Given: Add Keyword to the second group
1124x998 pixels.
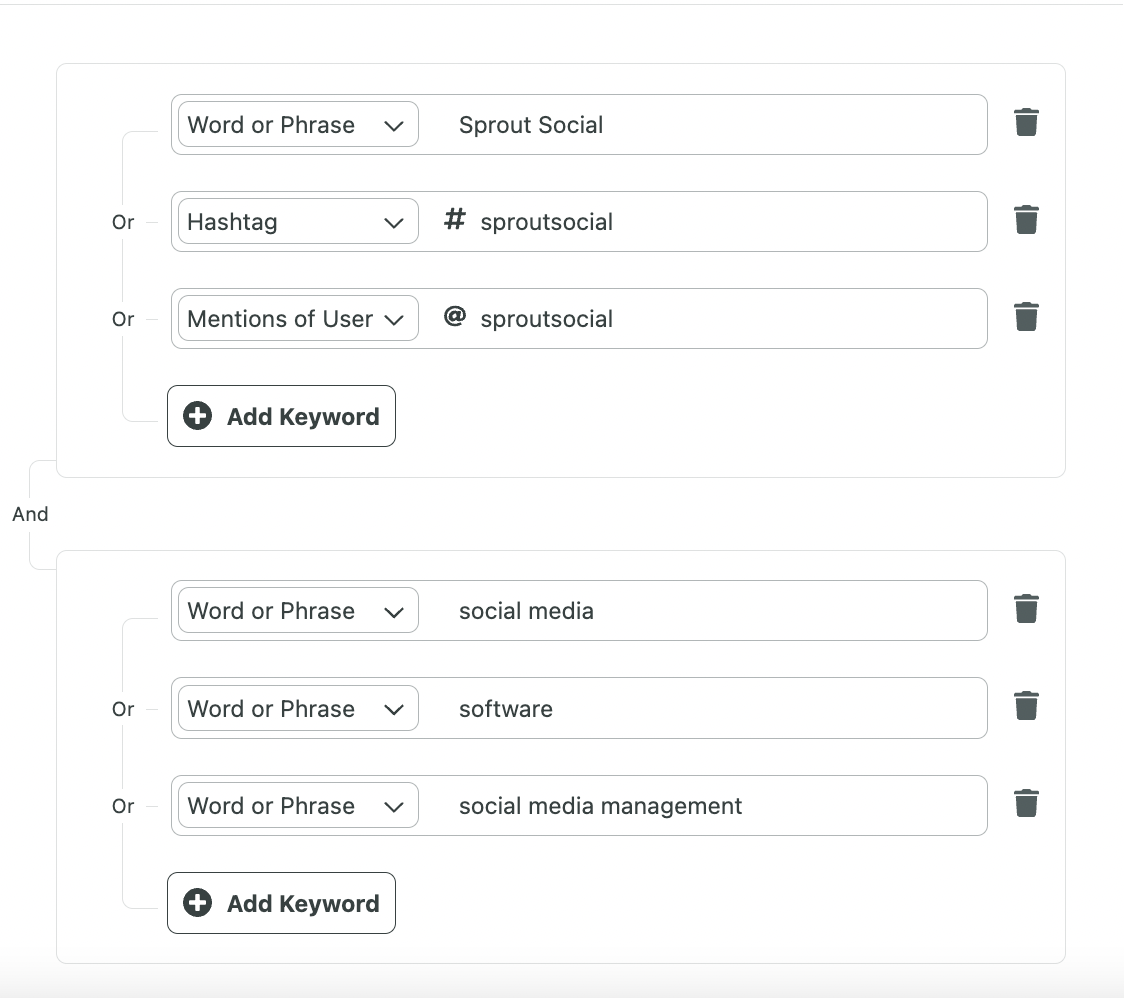Looking at the screenshot, I should (282, 903).
